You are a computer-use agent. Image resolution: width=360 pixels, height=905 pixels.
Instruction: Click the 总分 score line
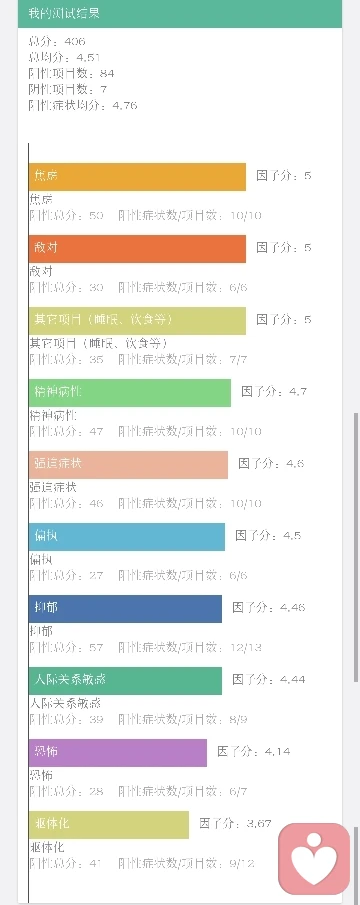click(57, 41)
